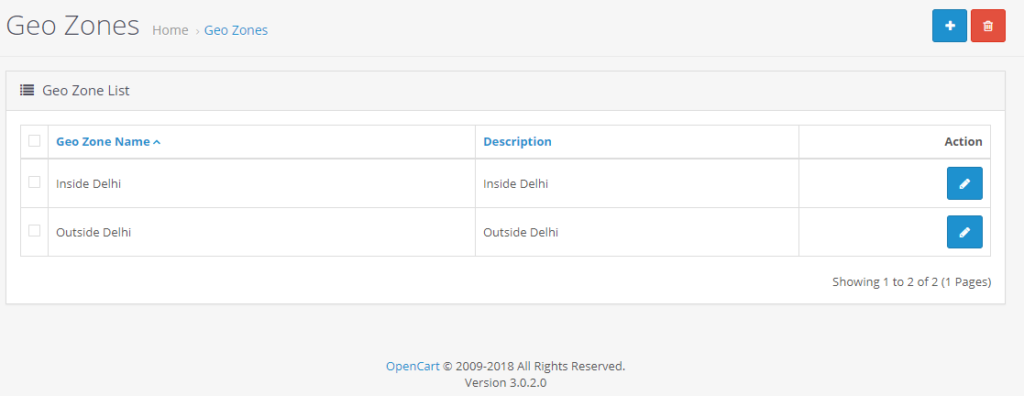Screen dimensions: 1024x396
Task: Click the Geo Zone List panel title
Action: click(x=86, y=91)
